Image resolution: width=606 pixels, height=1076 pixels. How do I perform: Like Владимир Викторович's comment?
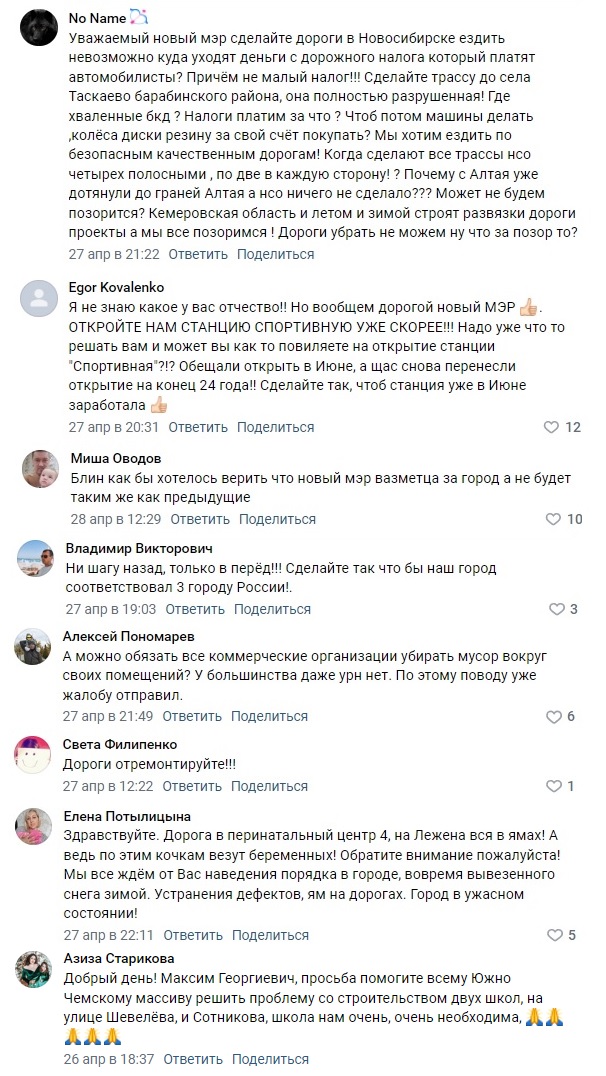point(557,609)
